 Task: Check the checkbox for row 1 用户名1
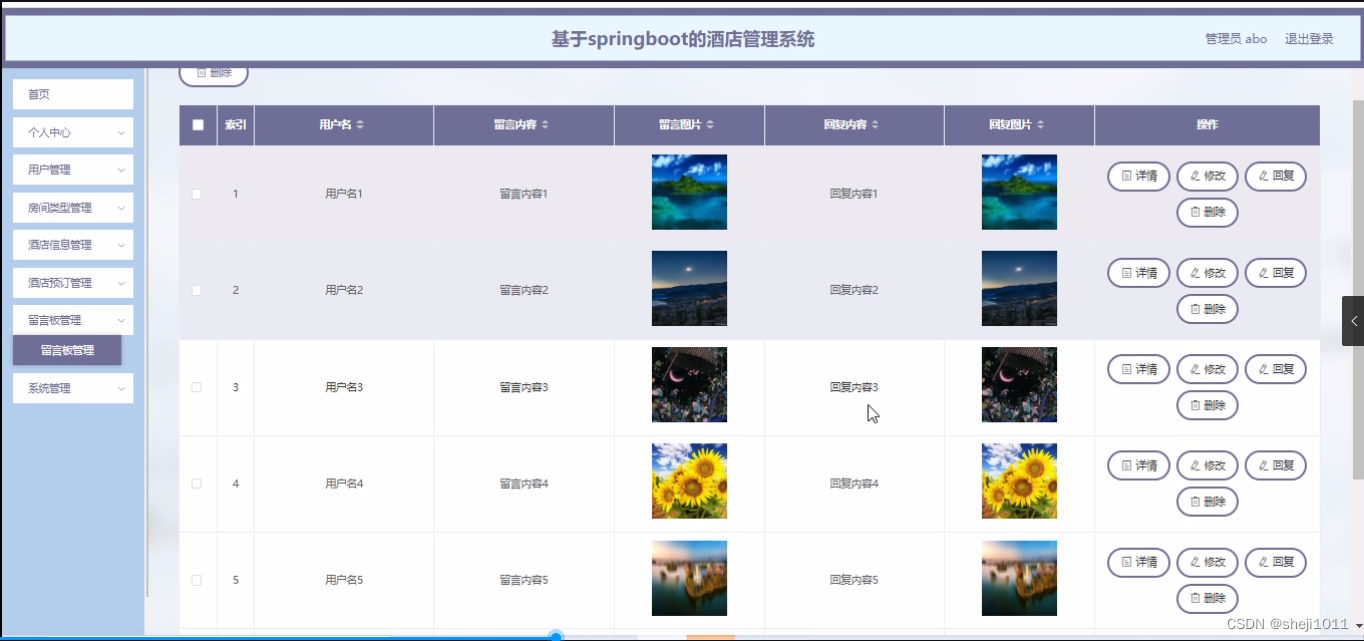pyautogui.click(x=197, y=193)
